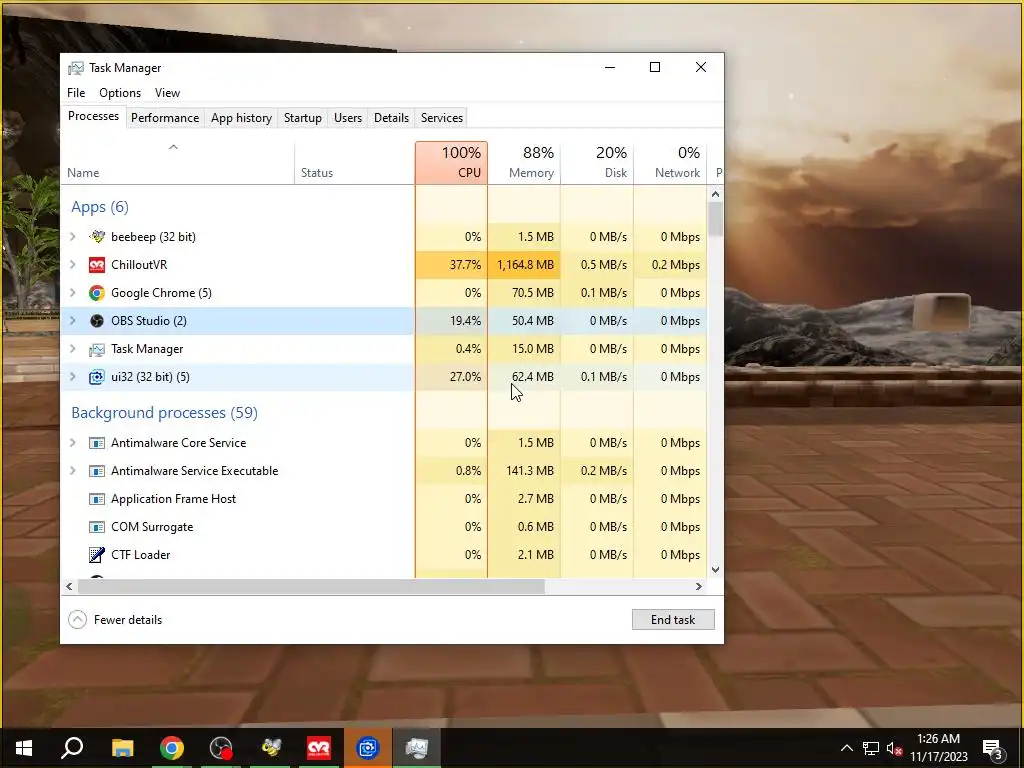Screen dimensions: 1024x768
Task: Click the Google Chrome process icon
Action: click(x=97, y=293)
